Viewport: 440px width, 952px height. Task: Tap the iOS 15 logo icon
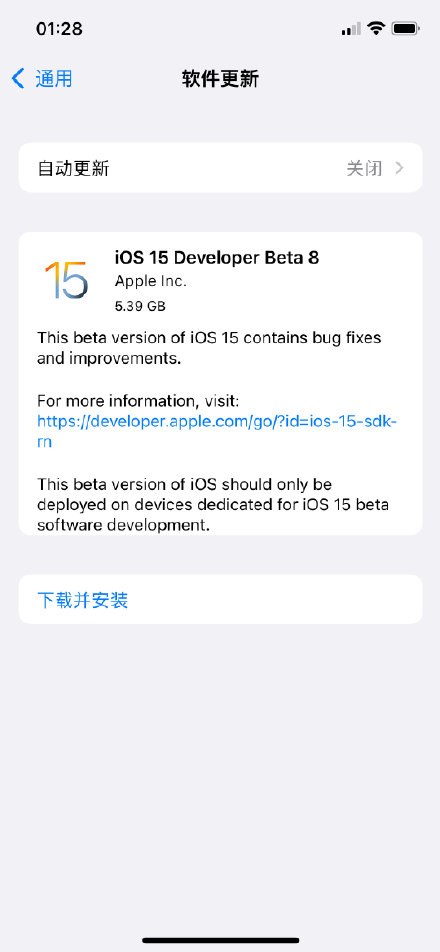66,280
